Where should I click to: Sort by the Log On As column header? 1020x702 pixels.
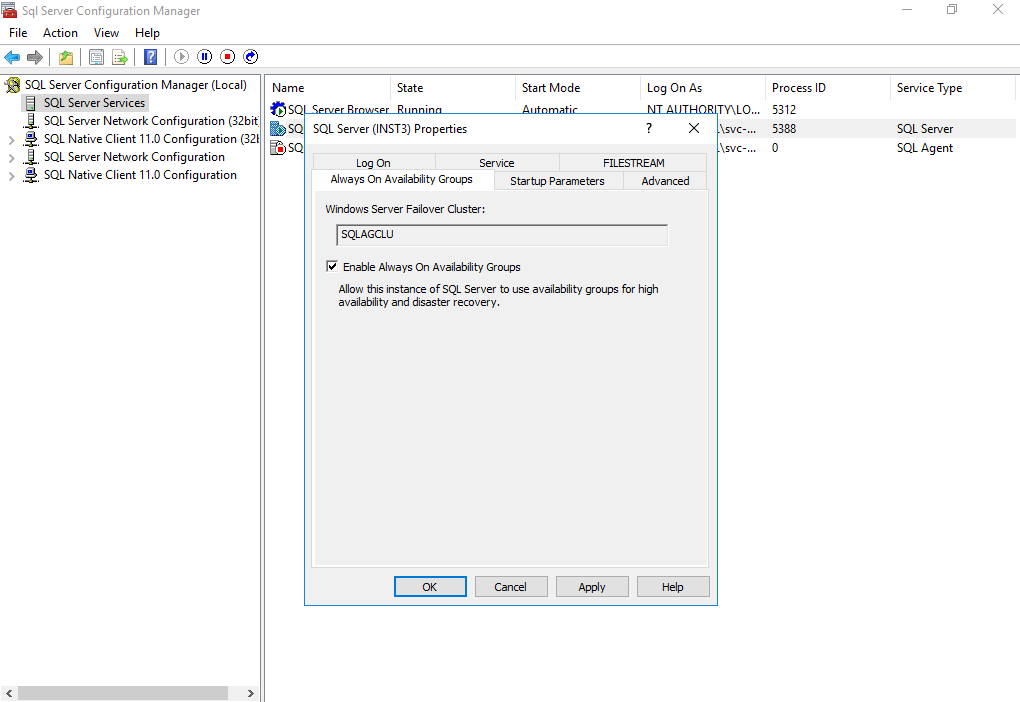(703, 88)
